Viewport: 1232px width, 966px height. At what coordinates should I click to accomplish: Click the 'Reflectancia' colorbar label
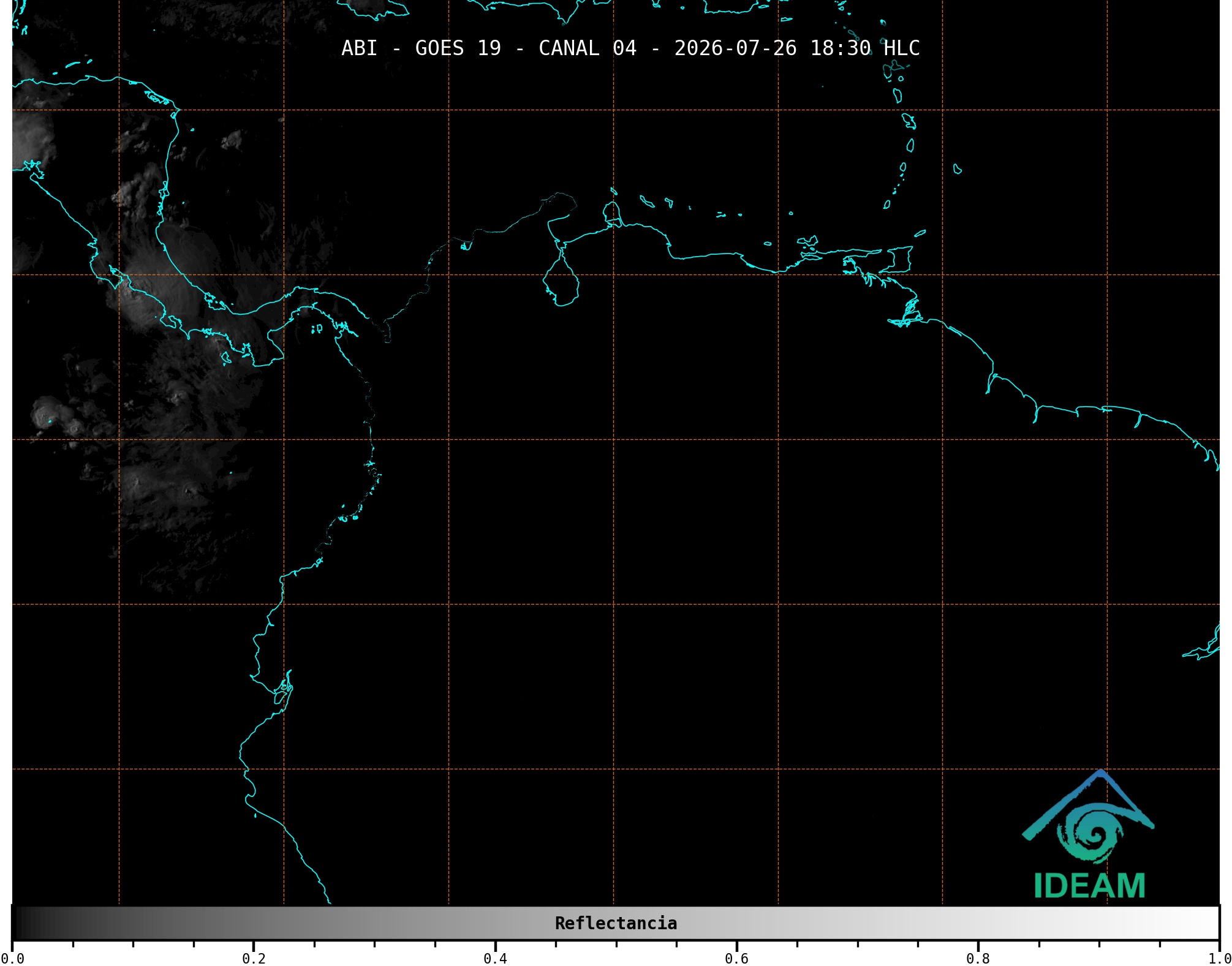coord(616,923)
